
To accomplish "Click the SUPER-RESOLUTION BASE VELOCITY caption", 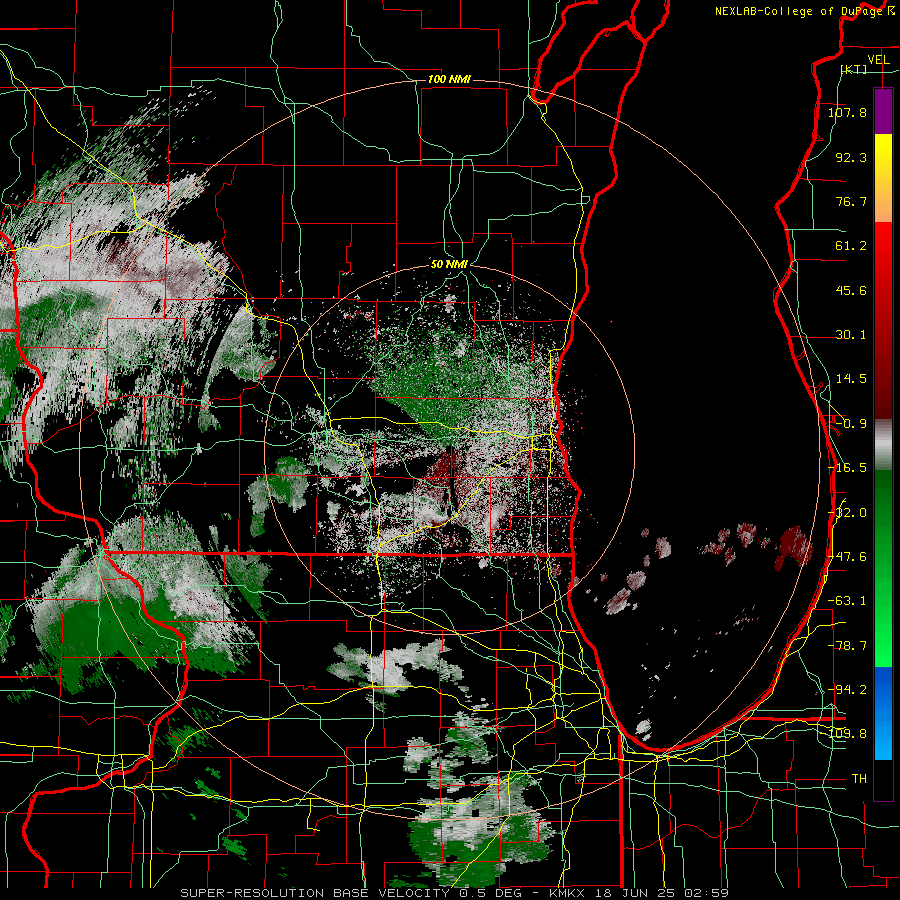I will (315, 893).
